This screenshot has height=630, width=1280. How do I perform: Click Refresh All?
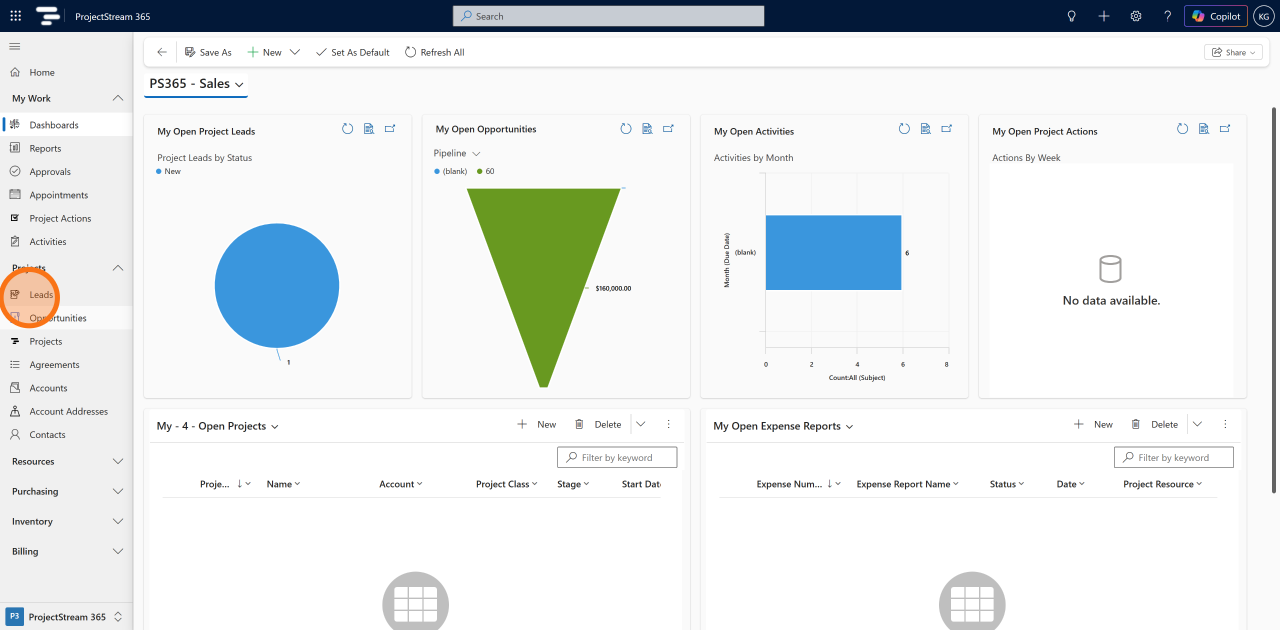434,52
